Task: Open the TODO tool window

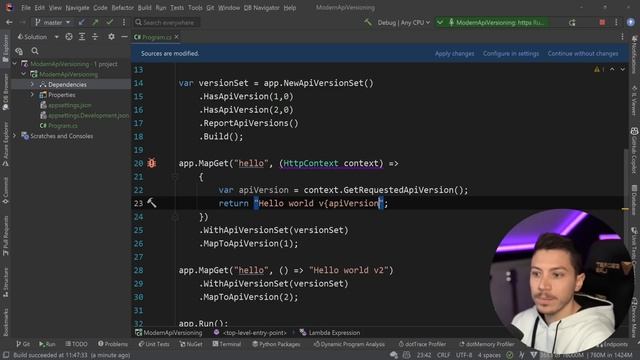Action: coord(76,344)
